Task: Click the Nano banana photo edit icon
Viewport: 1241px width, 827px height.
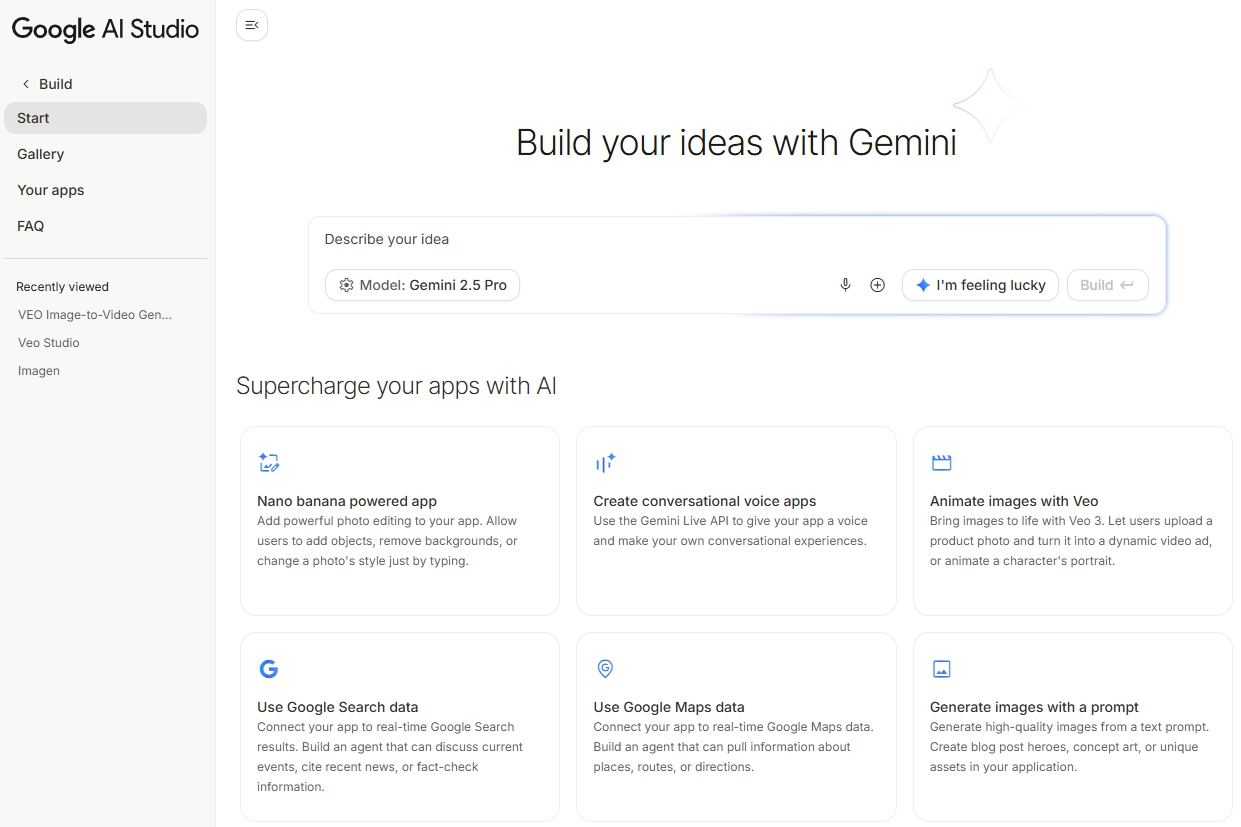Action: coord(269,462)
